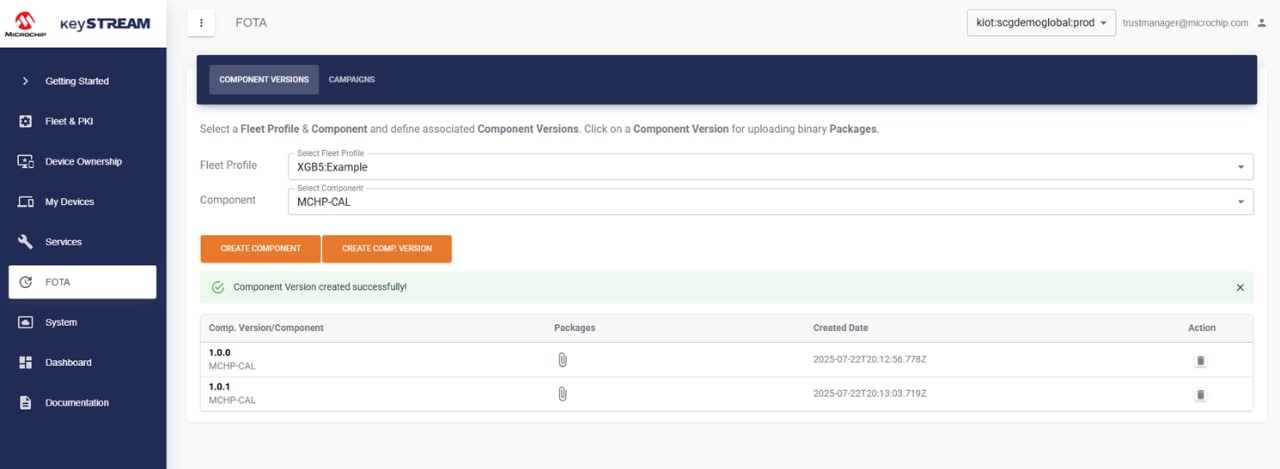The height and width of the screenshot is (469, 1280).
Task: Click the Create Comp. Version button
Action: [387, 248]
